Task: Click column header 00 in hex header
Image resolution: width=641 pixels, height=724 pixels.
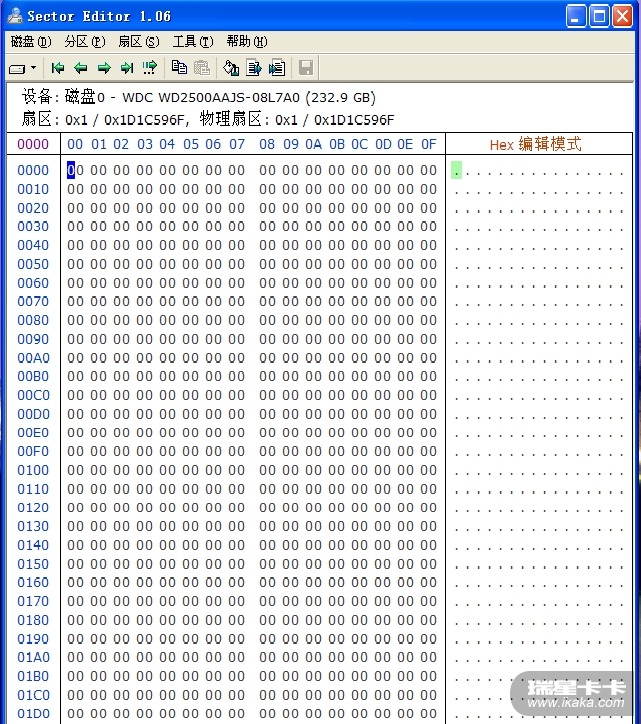Action: 75,145
